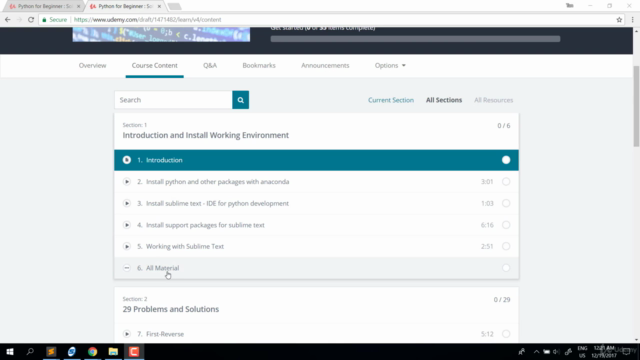Open lecture 6 All Material
Screen dimensions: 640x360
(316, 268)
